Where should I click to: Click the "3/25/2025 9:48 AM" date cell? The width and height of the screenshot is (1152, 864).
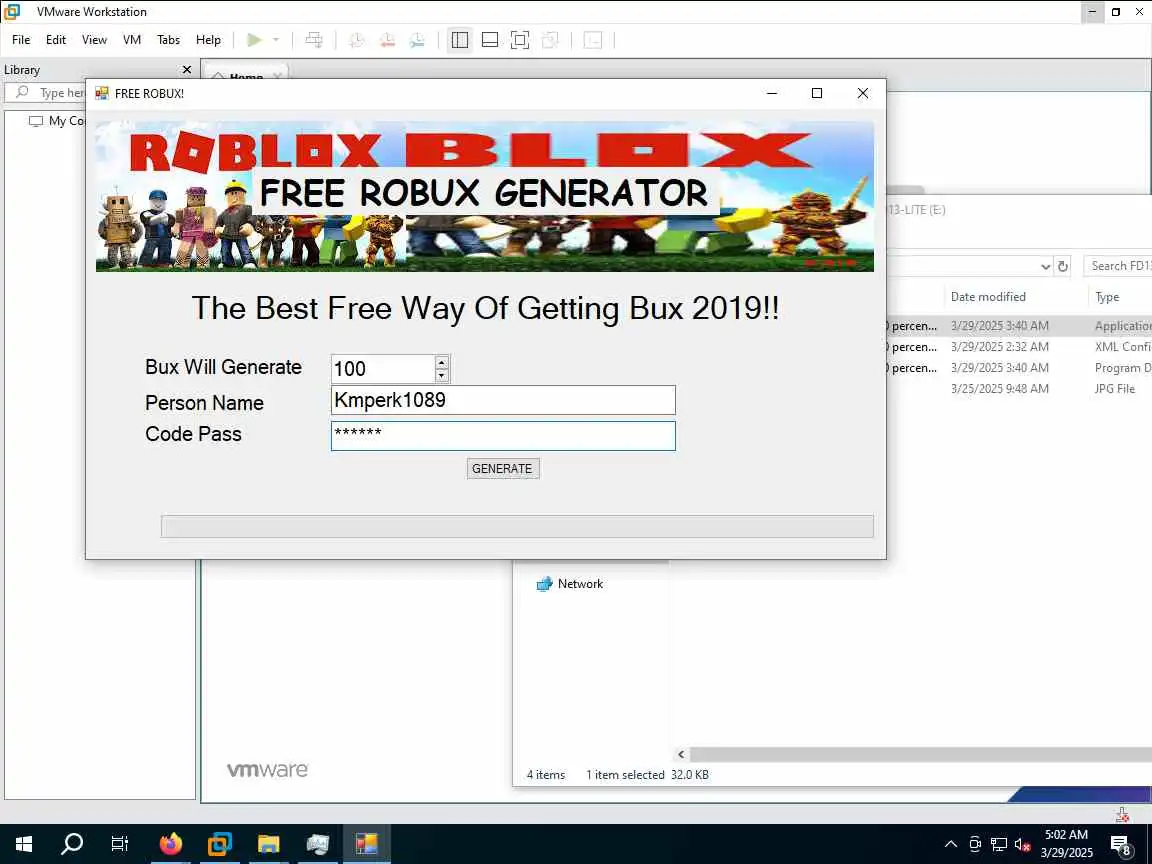(x=999, y=389)
